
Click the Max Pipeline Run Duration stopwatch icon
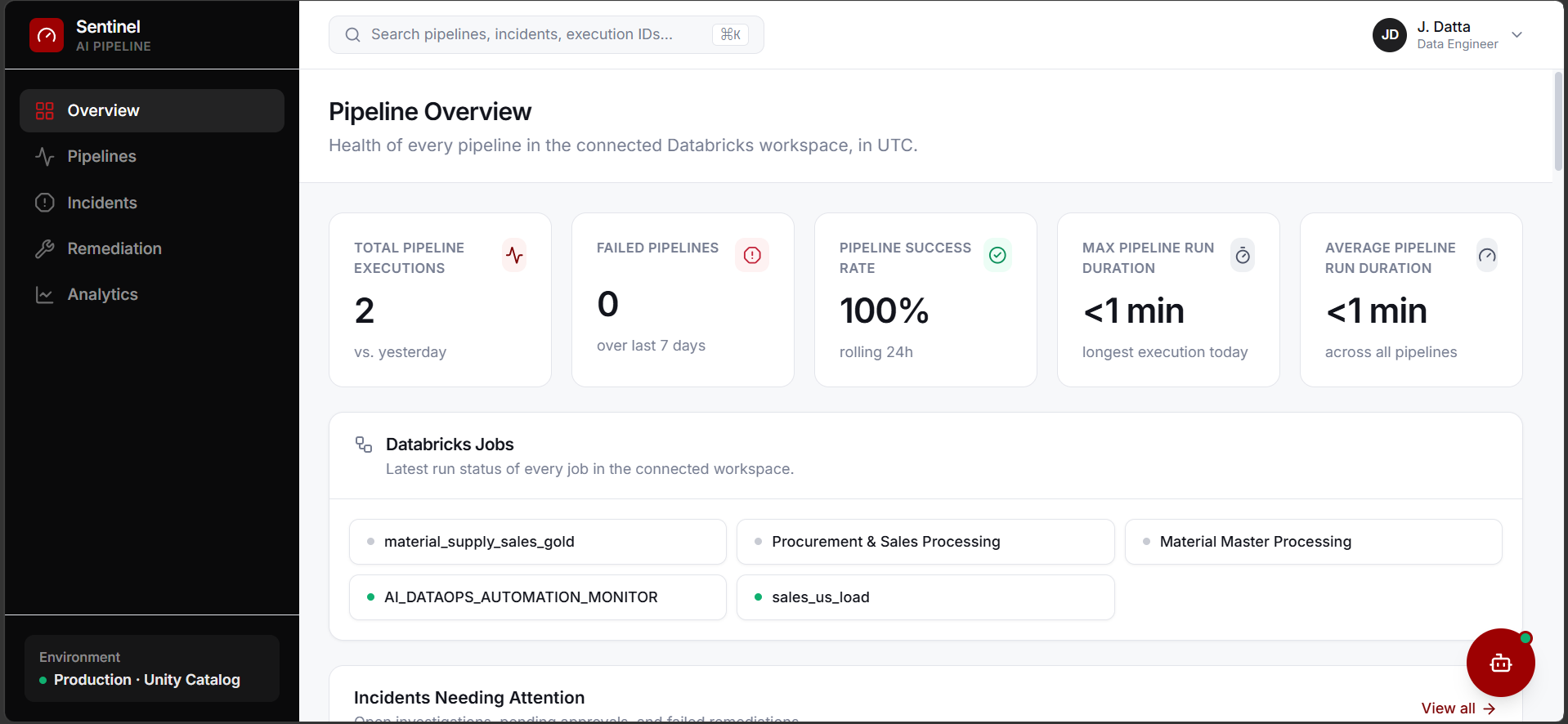[1243, 256]
